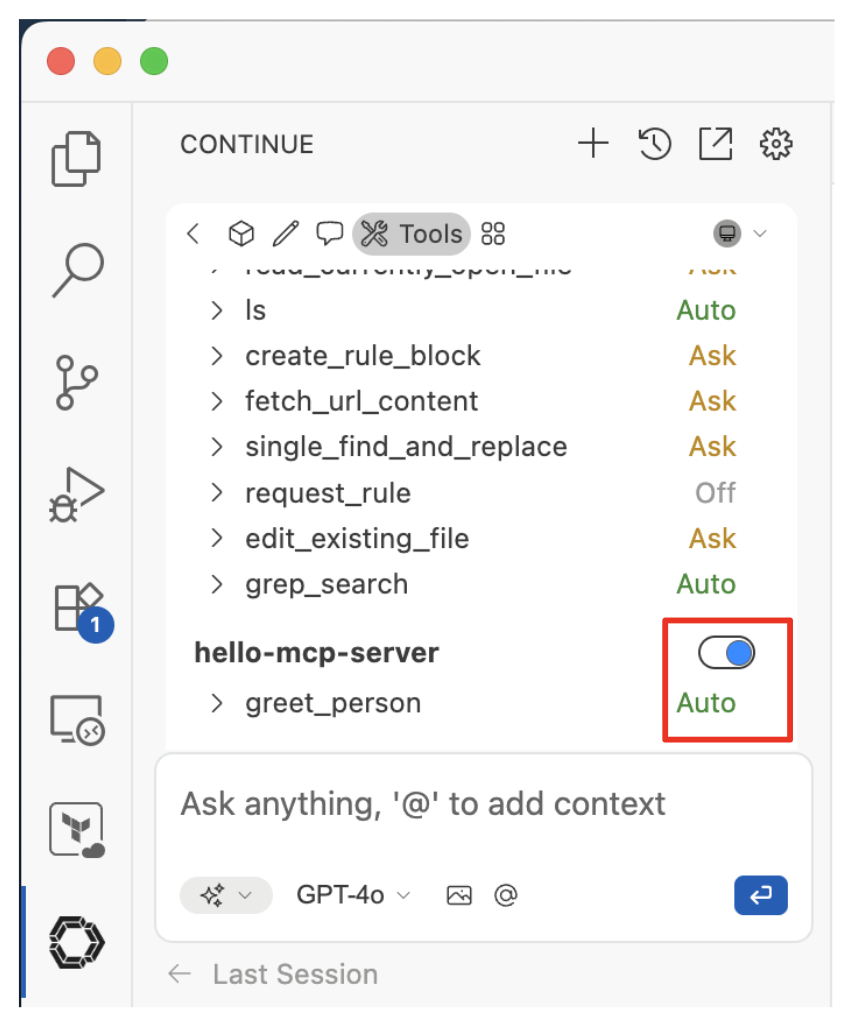Expand the grep_search tool details

(217, 584)
